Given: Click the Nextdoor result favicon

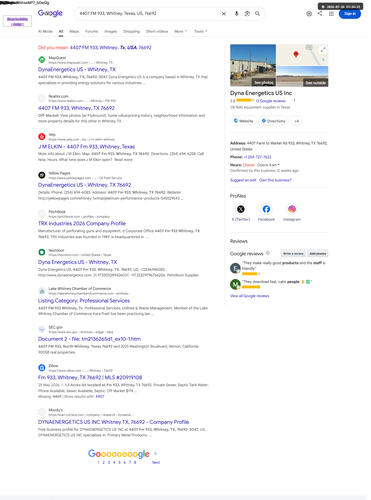Looking at the screenshot, I should click(x=42, y=252).
